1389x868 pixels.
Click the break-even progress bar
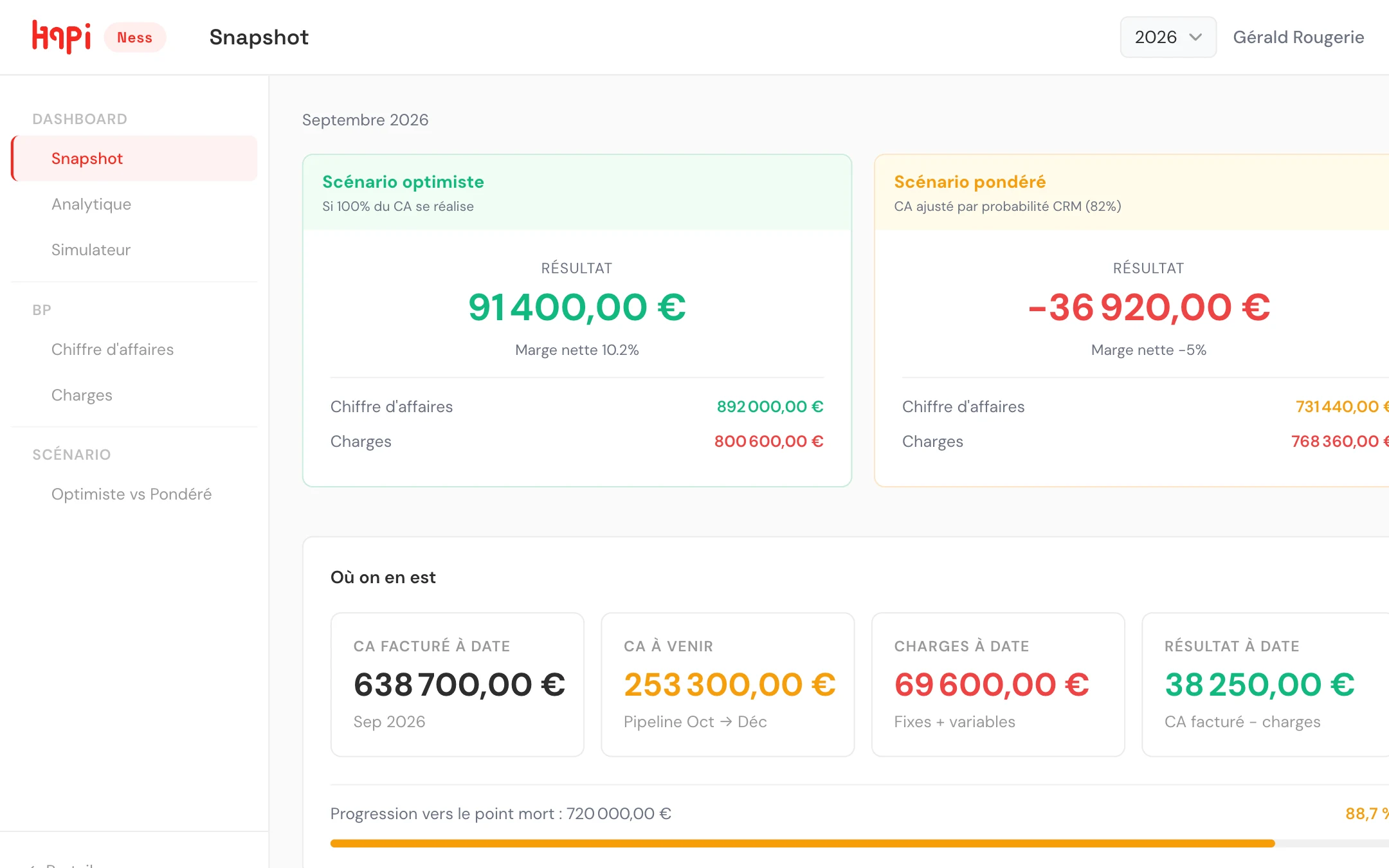coord(860,844)
